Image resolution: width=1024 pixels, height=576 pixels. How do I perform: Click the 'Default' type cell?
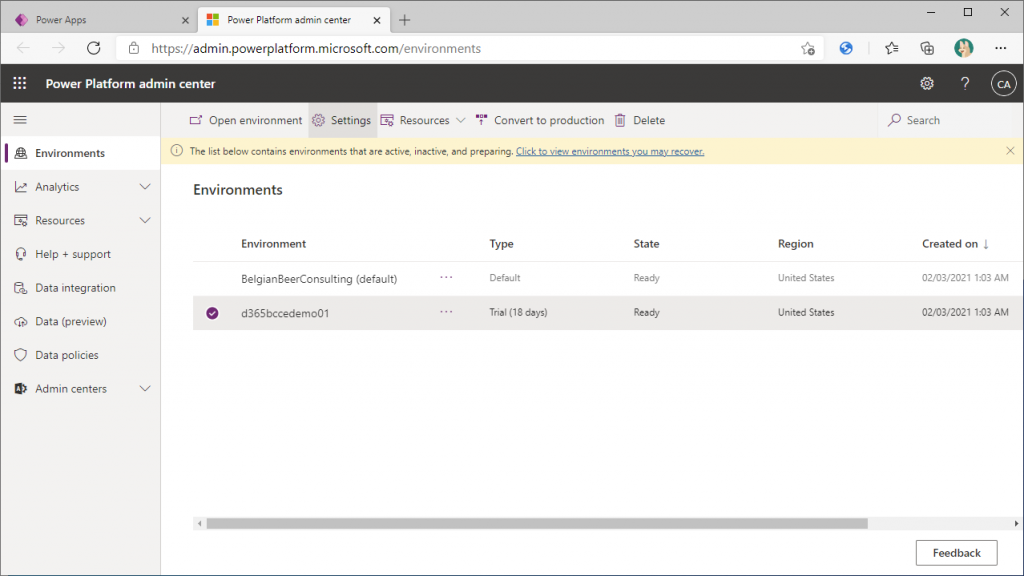pyautogui.click(x=505, y=278)
